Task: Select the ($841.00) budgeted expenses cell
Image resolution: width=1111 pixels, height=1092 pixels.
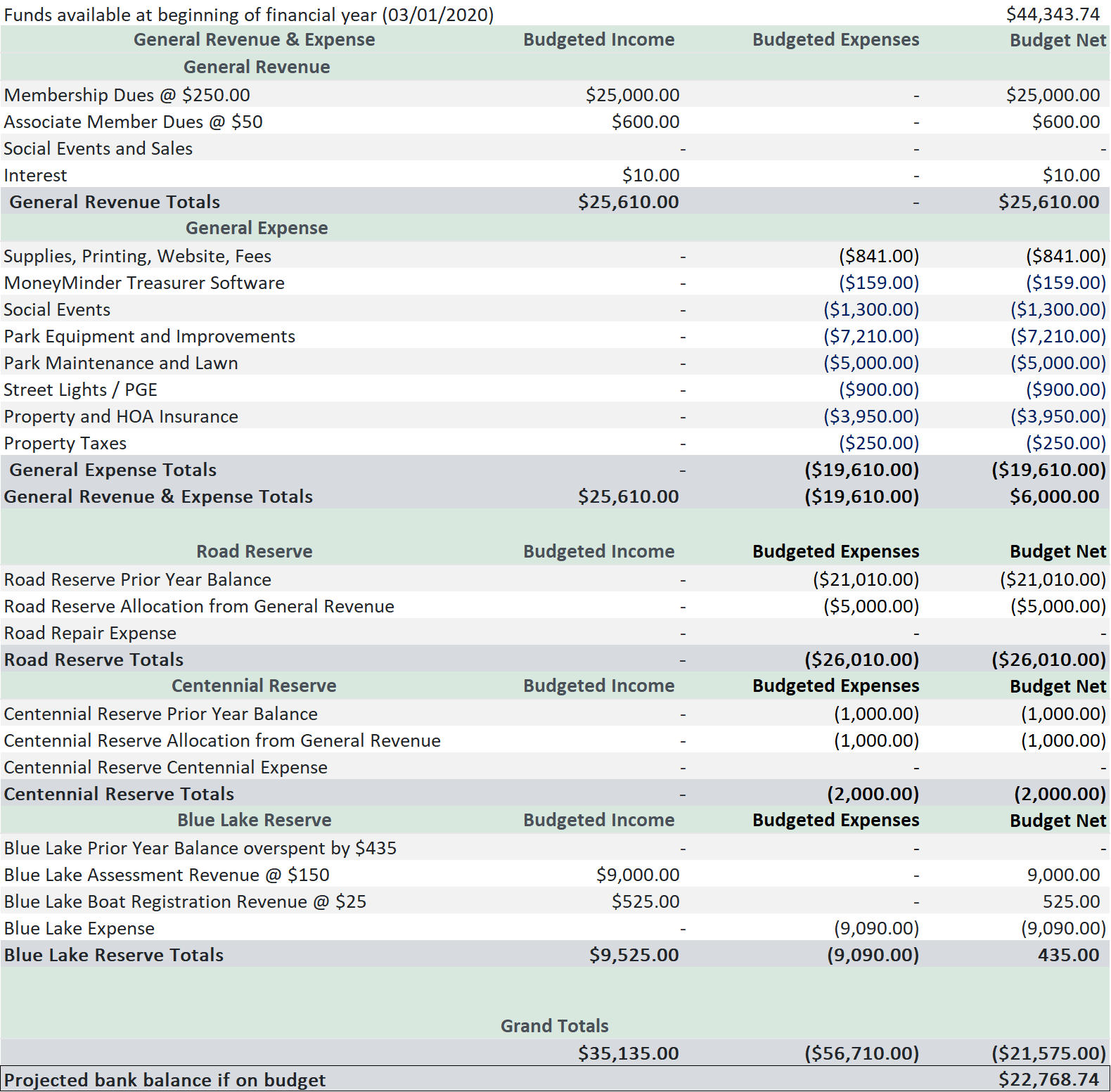Action: 878,256
